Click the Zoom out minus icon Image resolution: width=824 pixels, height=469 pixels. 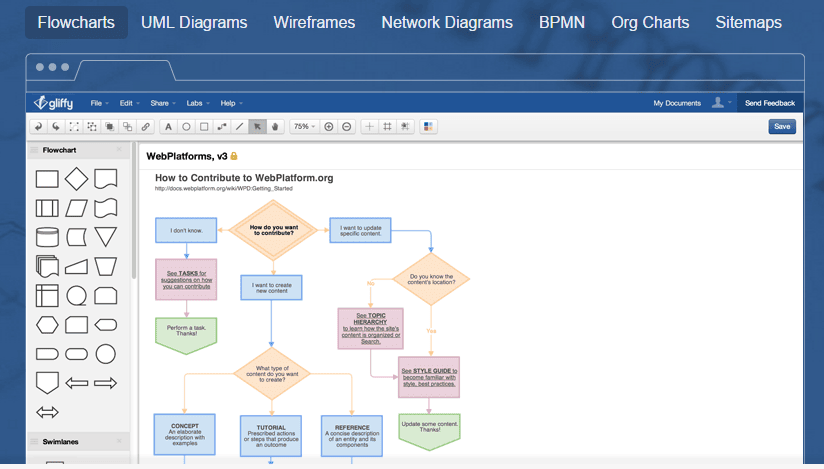[347, 127]
